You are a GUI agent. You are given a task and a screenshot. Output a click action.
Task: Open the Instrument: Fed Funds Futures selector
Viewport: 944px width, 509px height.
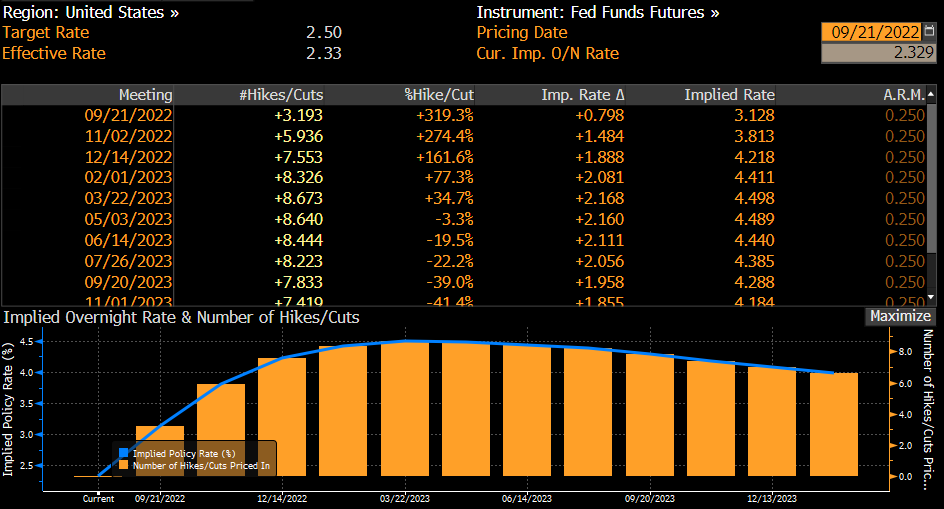[x=598, y=12]
